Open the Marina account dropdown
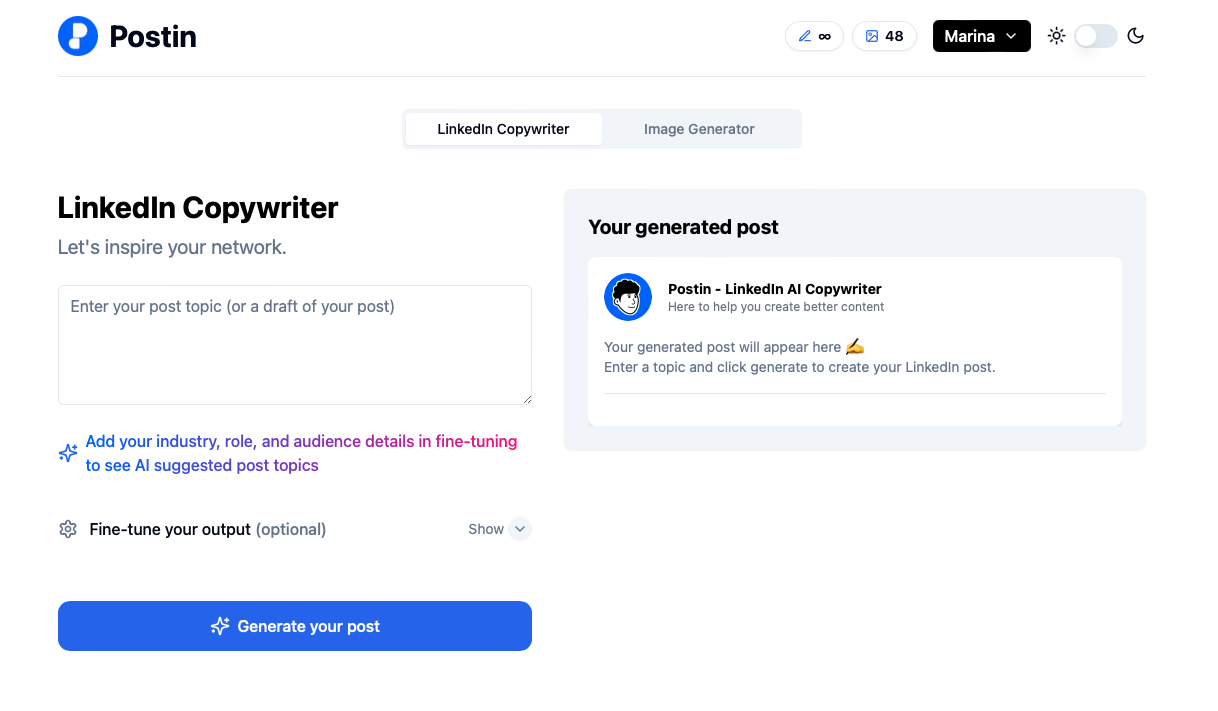This screenshot has width=1218, height=711. click(981, 36)
